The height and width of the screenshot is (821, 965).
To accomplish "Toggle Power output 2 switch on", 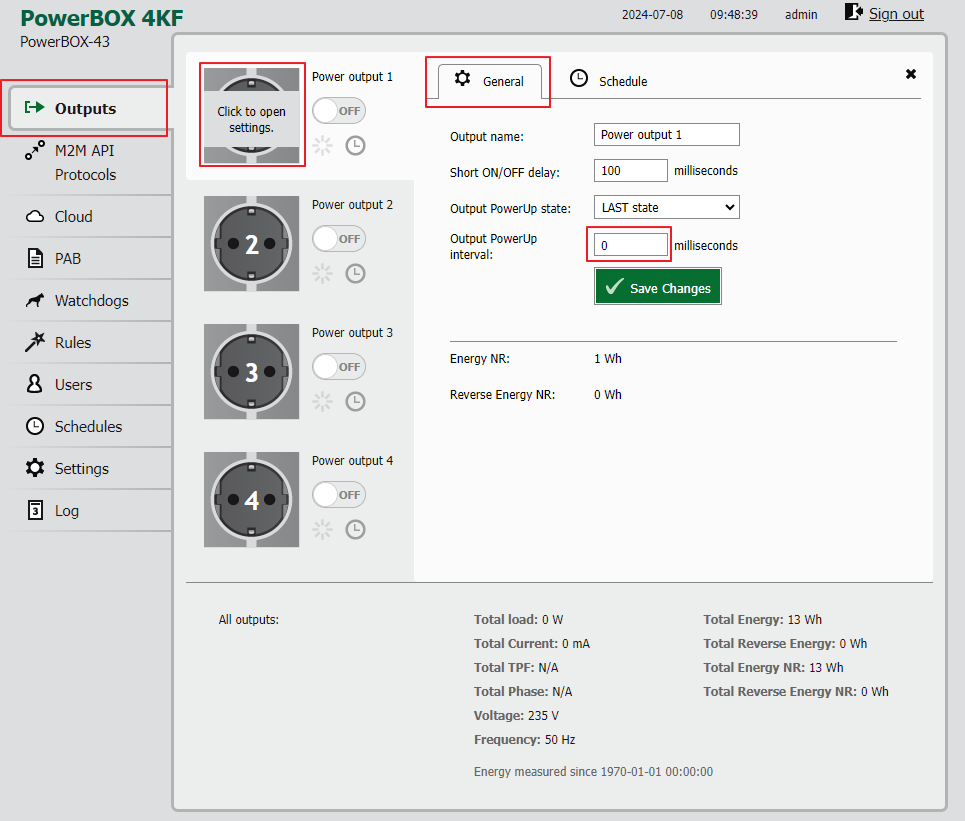I will click(x=339, y=239).
